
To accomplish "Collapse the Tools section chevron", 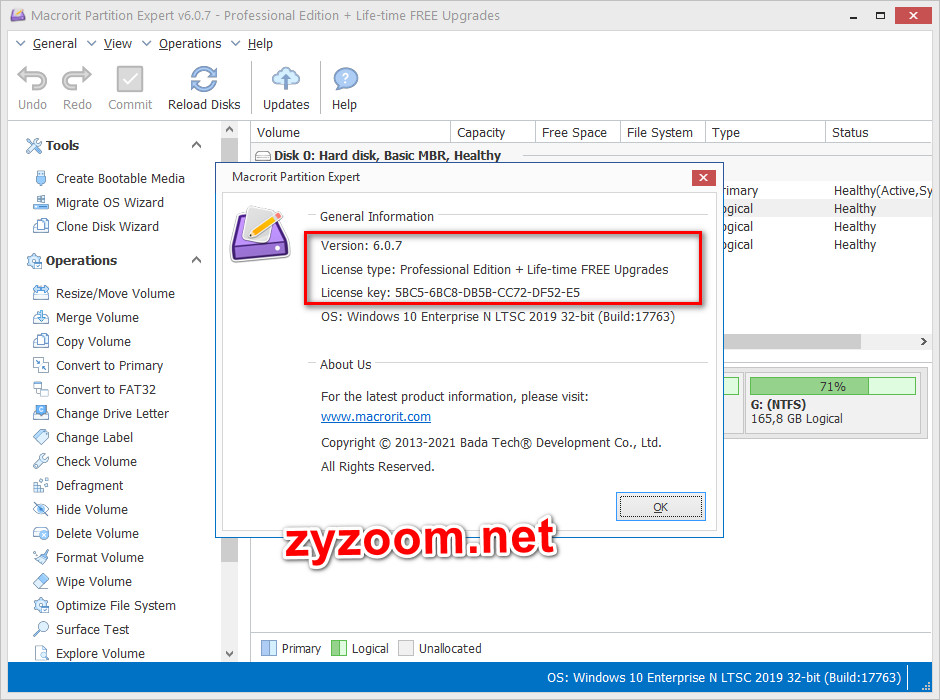I will pos(196,145).
